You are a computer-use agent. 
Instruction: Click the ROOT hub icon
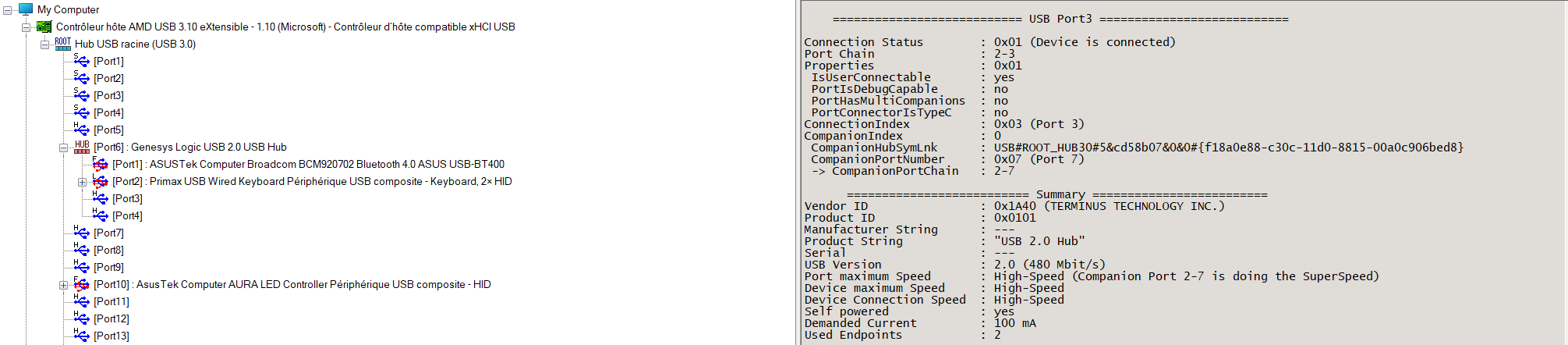pos(63,44)
